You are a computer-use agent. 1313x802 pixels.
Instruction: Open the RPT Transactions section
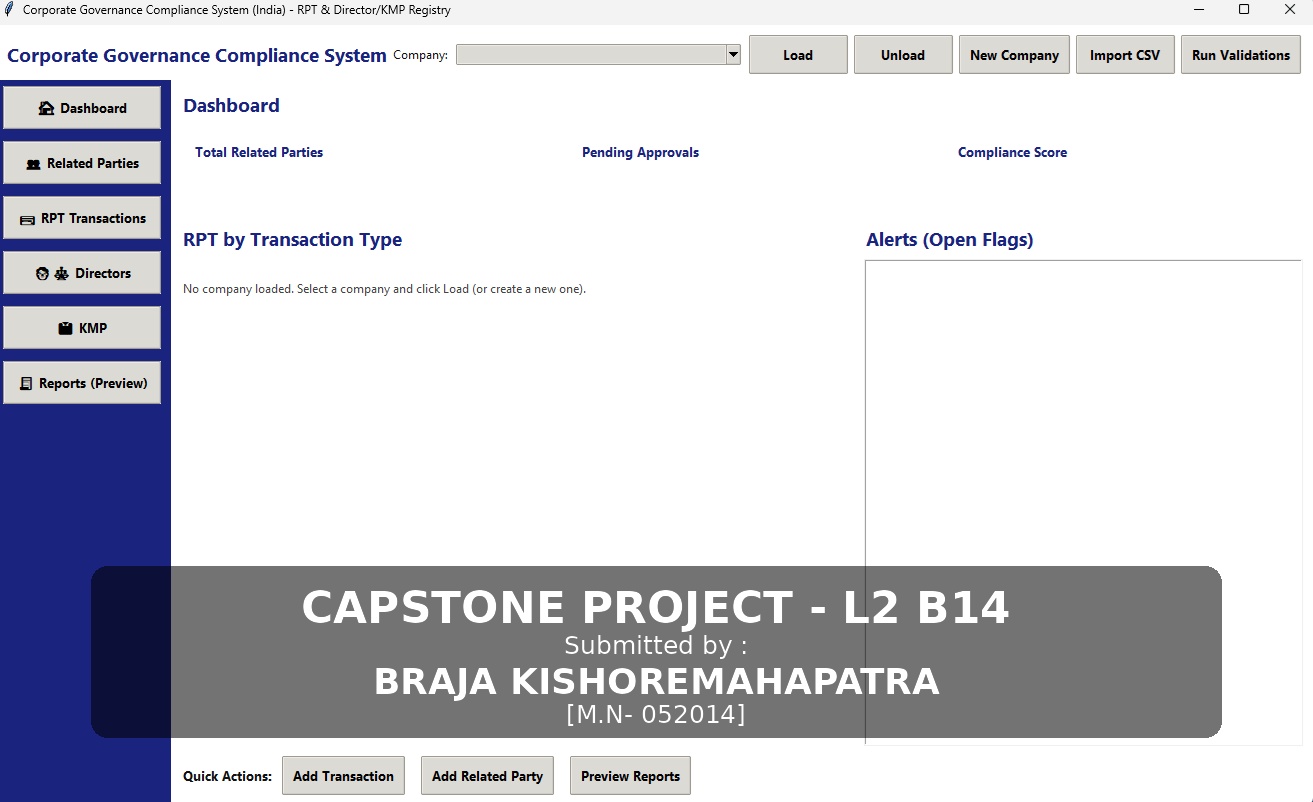82,218
